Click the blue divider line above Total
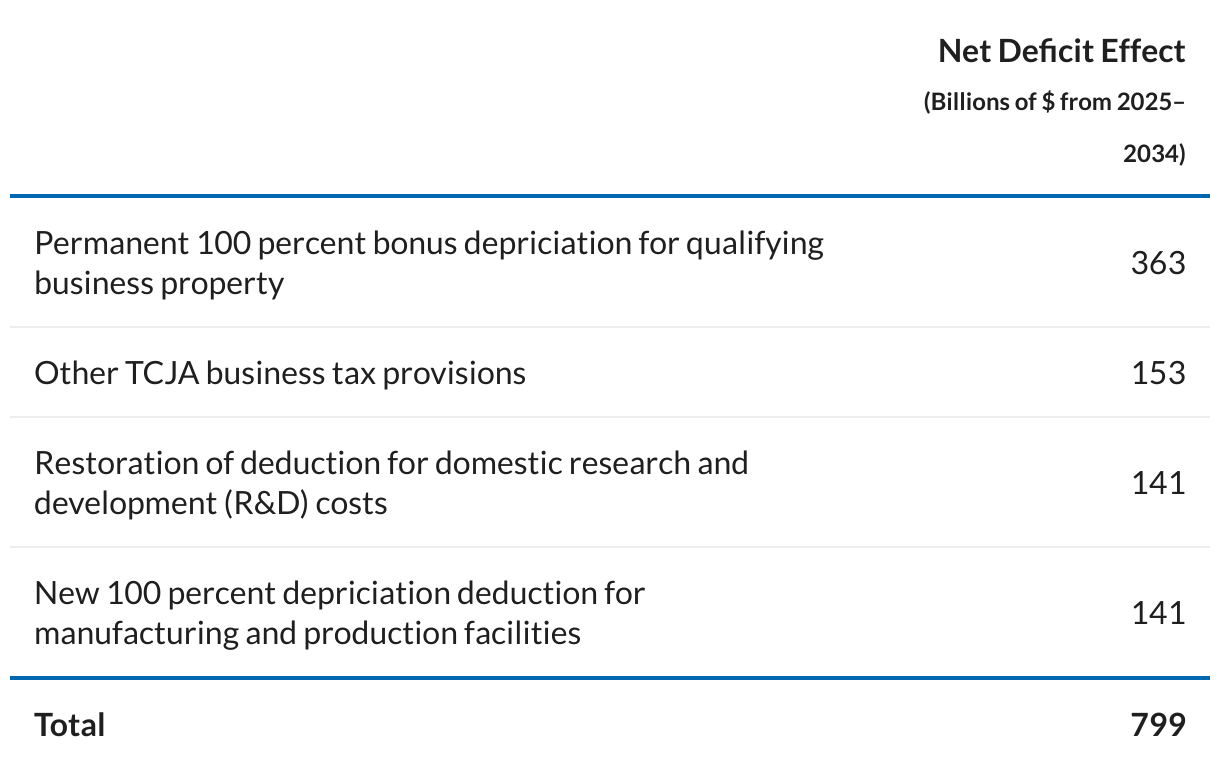The image size is (1220, 778). point(610,678)
